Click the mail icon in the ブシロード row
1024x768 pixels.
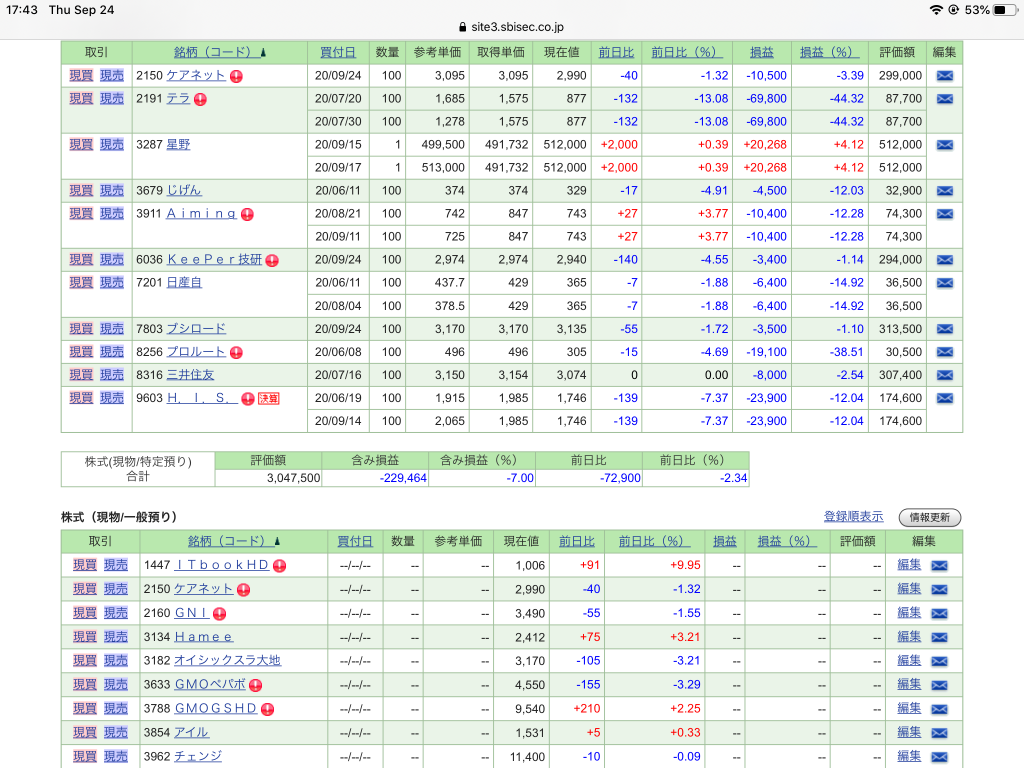[944, 329]
